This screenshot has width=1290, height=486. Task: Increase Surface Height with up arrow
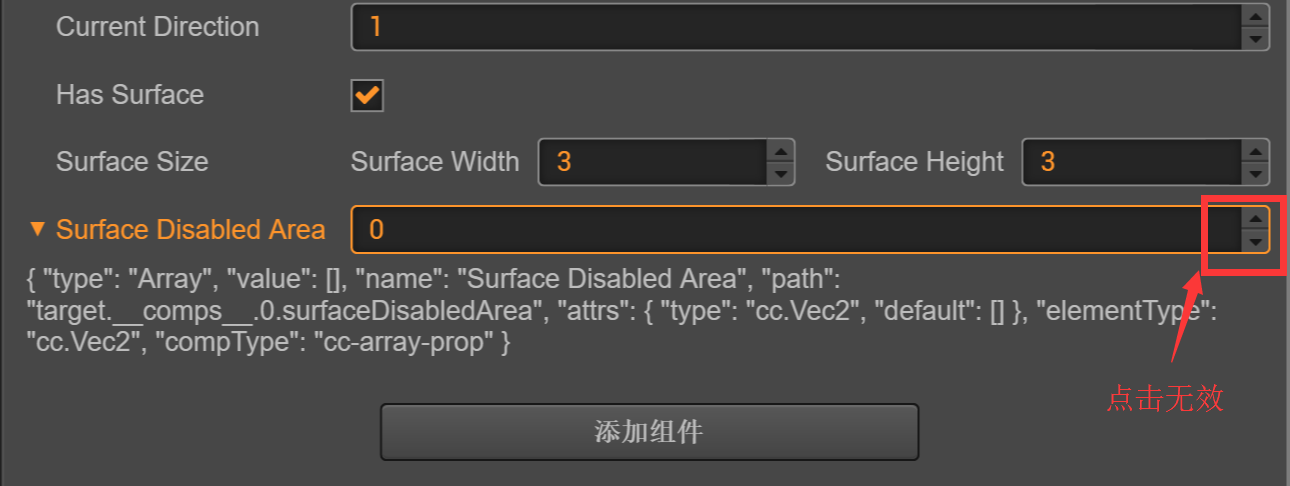(1255, 151)
